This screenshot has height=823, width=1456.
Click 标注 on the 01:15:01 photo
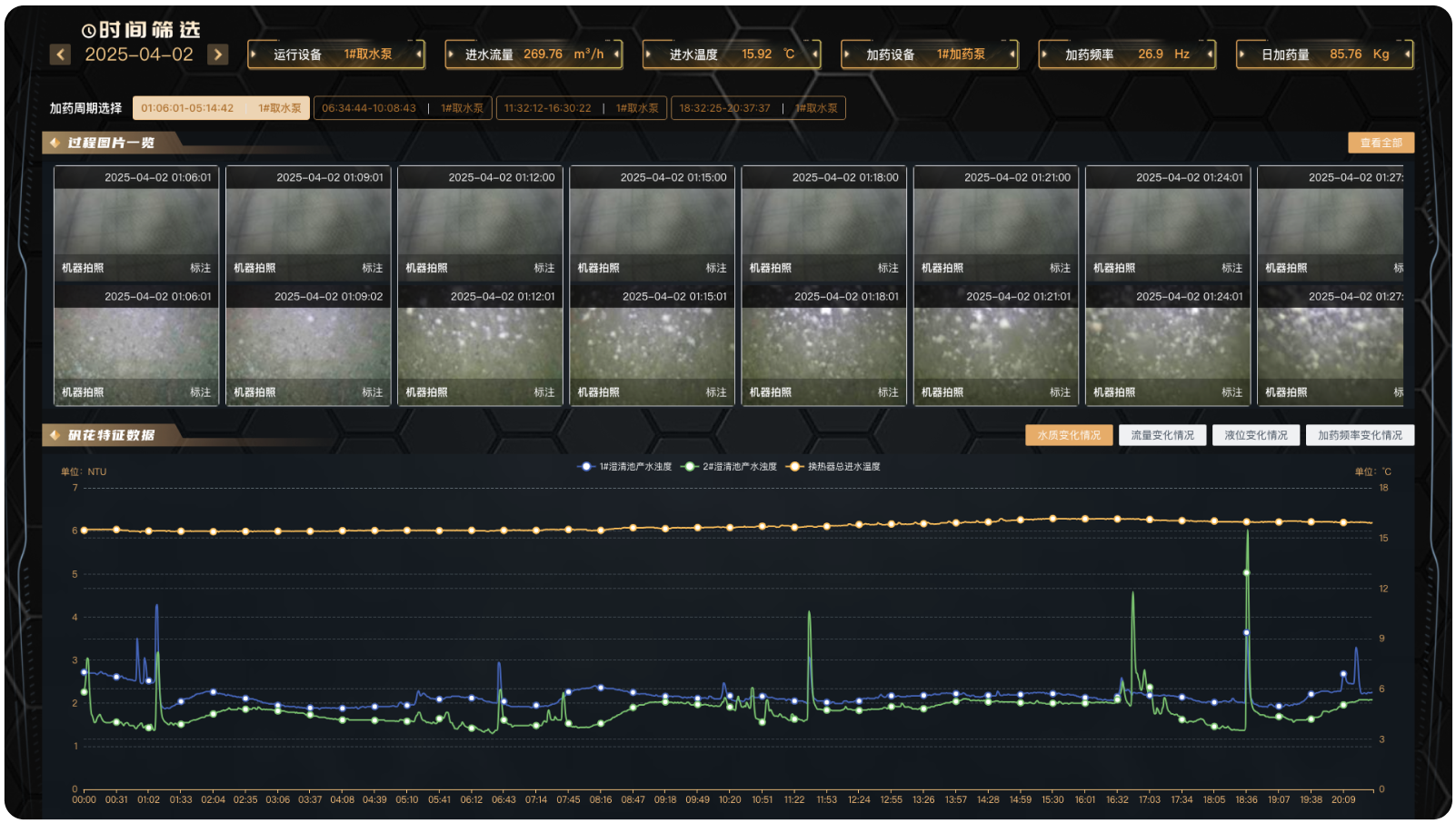716,392
